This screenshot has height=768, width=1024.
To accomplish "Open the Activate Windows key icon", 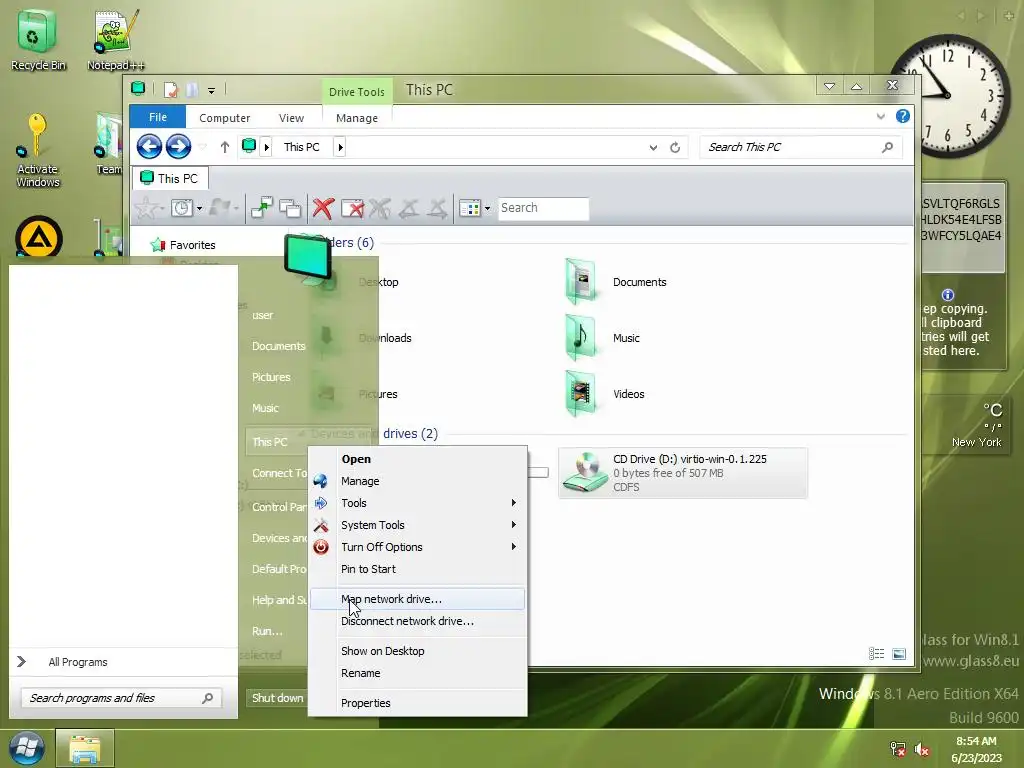I will (x=37, y=150).
